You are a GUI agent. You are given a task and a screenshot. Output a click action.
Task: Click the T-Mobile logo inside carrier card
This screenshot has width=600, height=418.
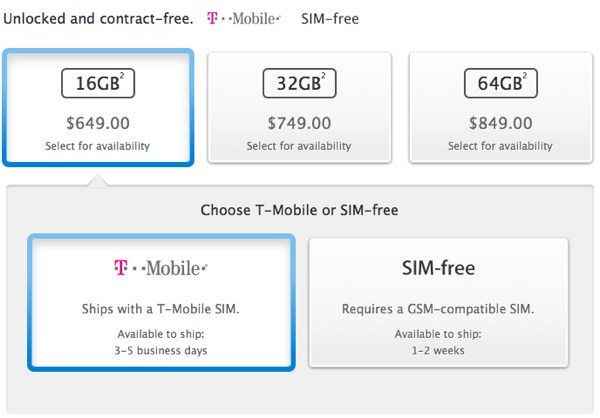point(161,268)
